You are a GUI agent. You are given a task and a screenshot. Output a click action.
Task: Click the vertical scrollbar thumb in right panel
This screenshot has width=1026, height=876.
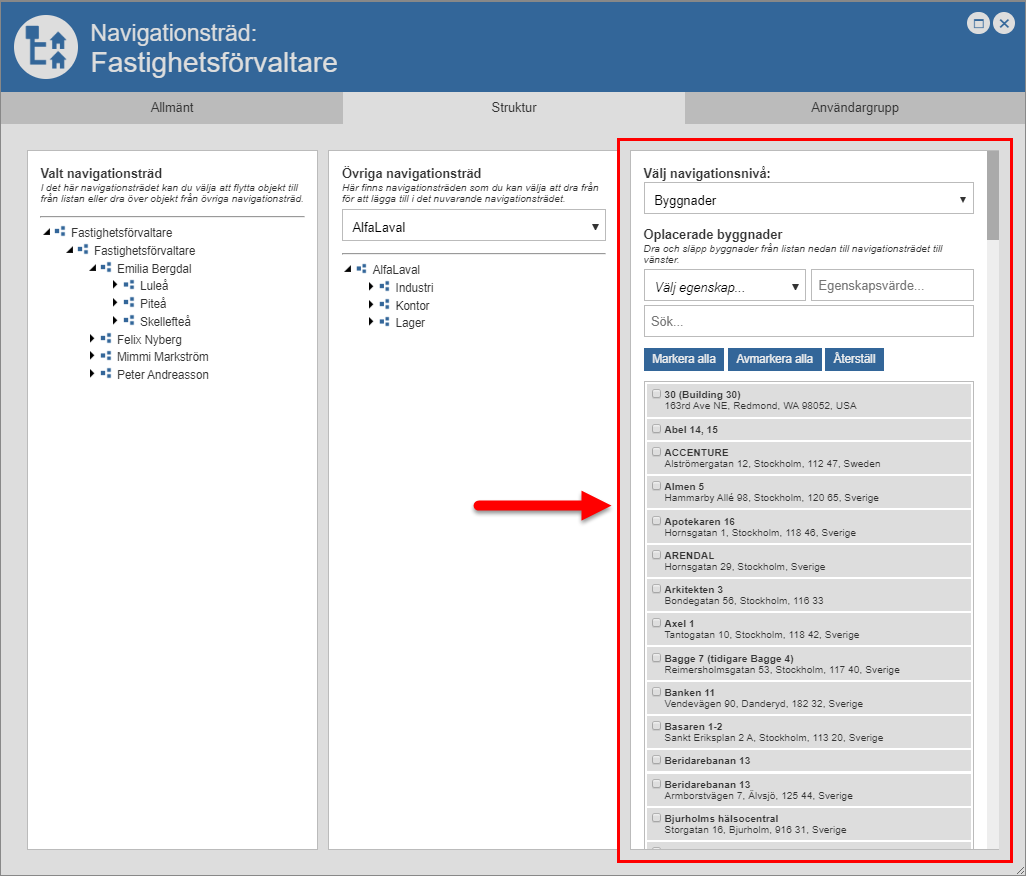[992, 195]
